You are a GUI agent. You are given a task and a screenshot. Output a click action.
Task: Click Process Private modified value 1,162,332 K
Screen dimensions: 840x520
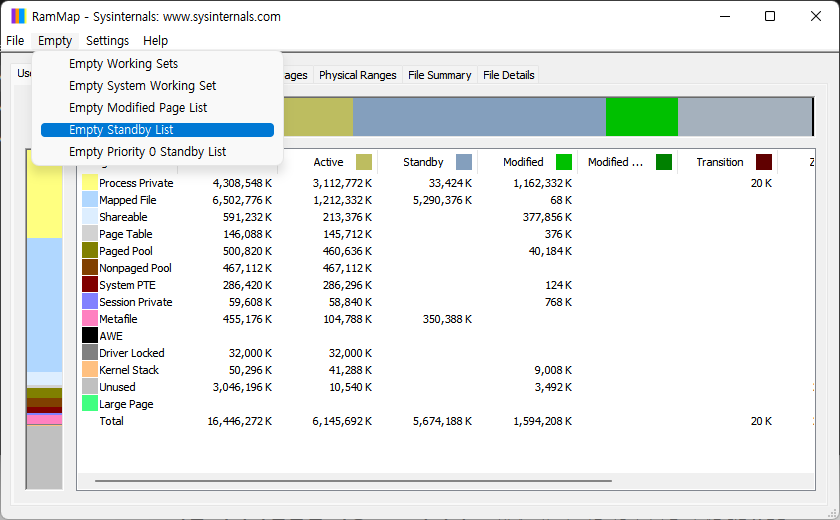click(542, 183)
